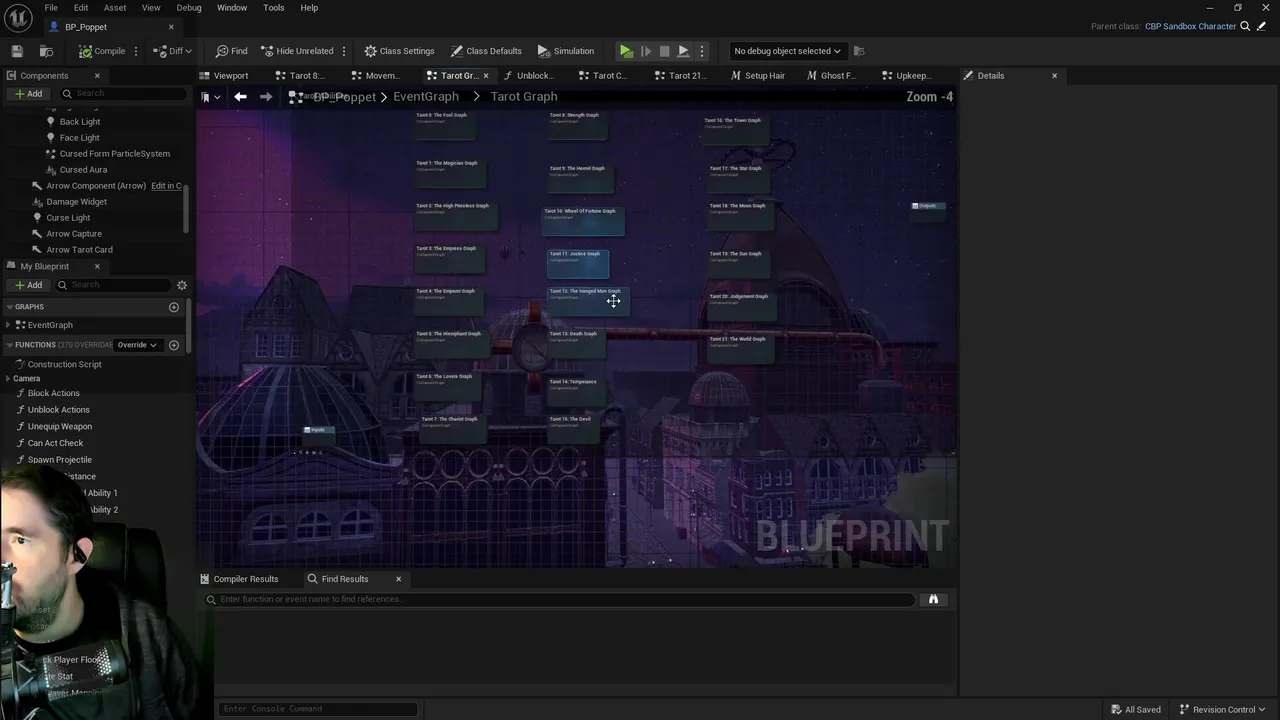Open the Debug menu
1280x720 pixels.
click(x=189, y=8)
